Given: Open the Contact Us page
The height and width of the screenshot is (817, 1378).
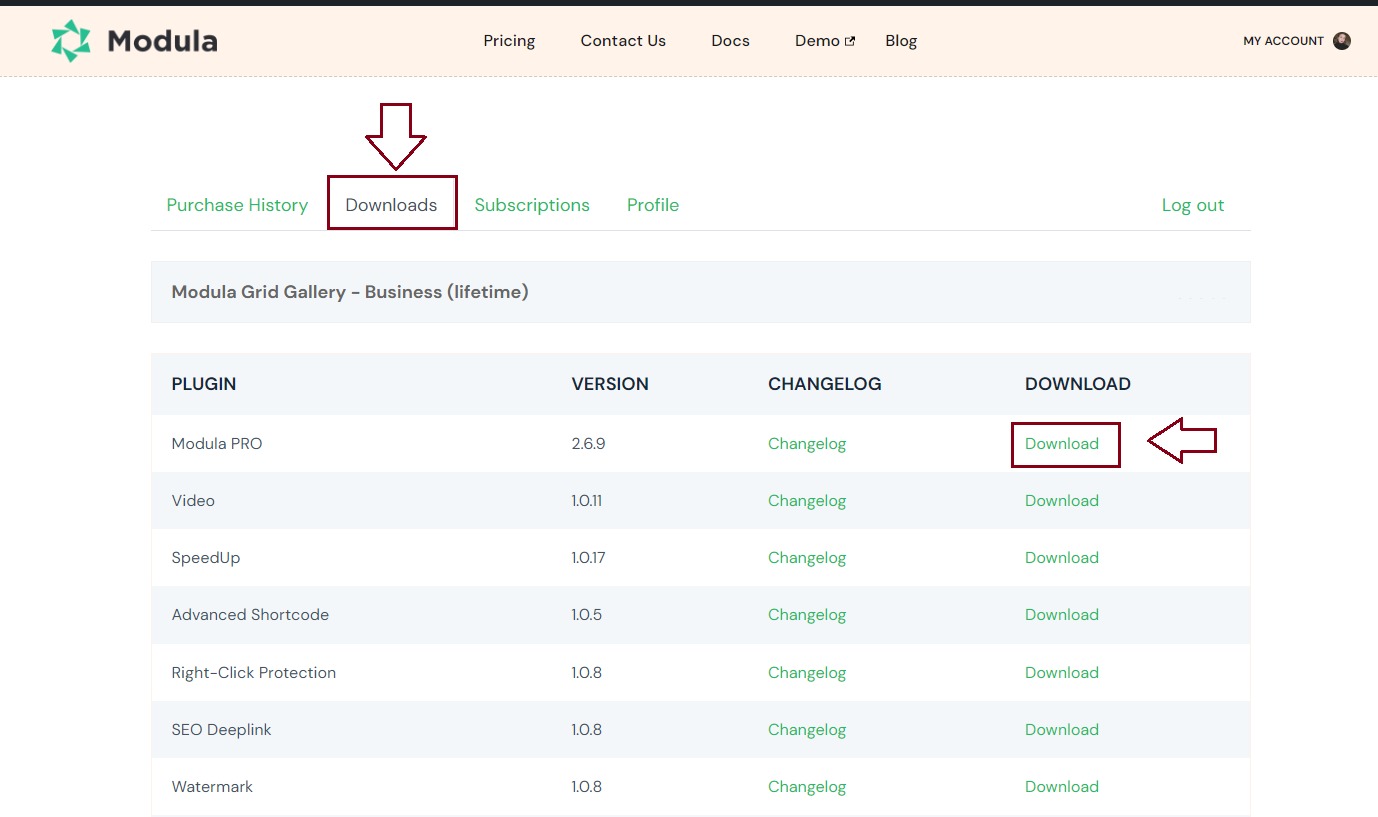Looking at the screenshot, I should [623, 41].
